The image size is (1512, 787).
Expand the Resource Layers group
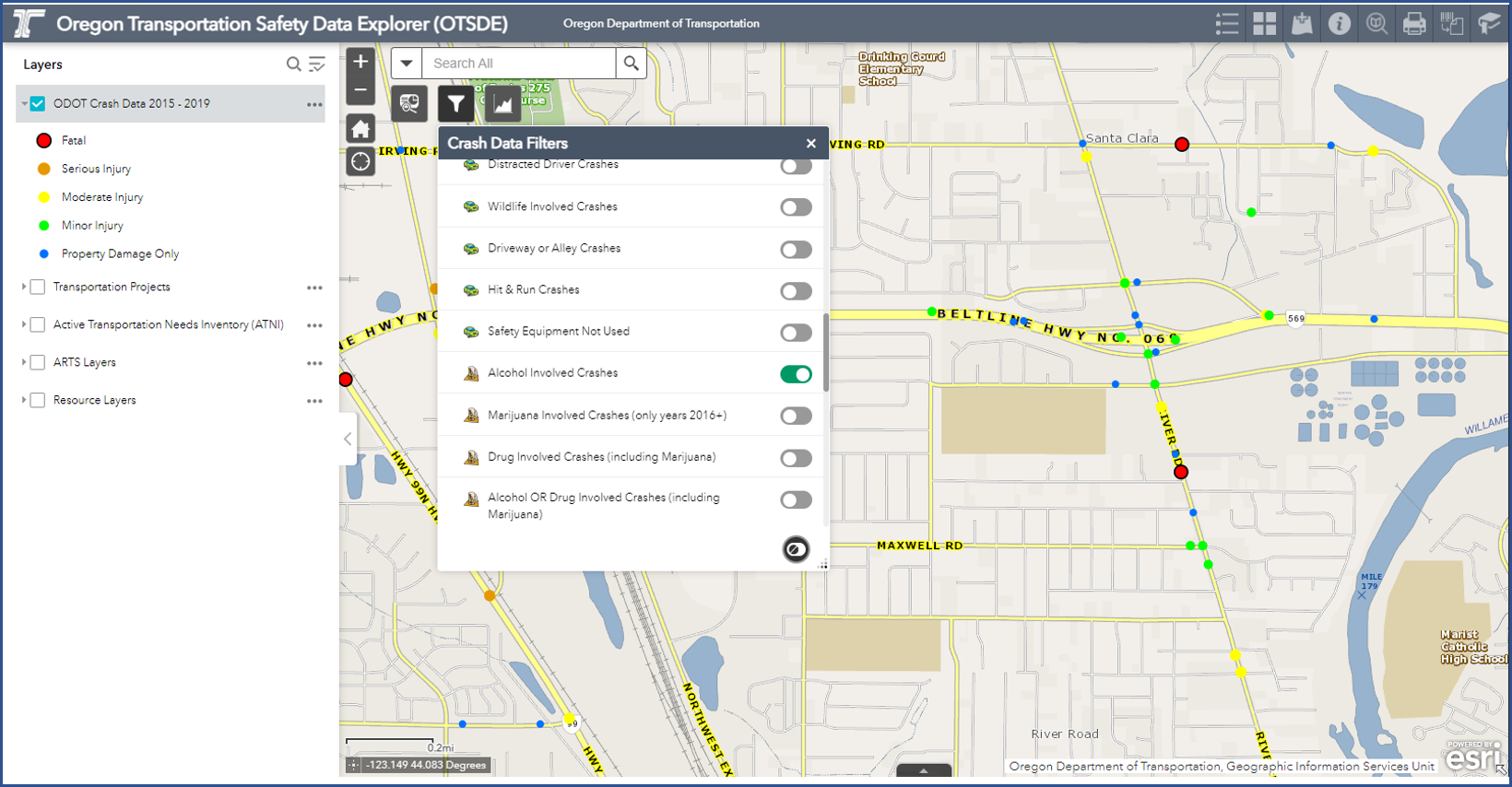click(x=24, y=400)
